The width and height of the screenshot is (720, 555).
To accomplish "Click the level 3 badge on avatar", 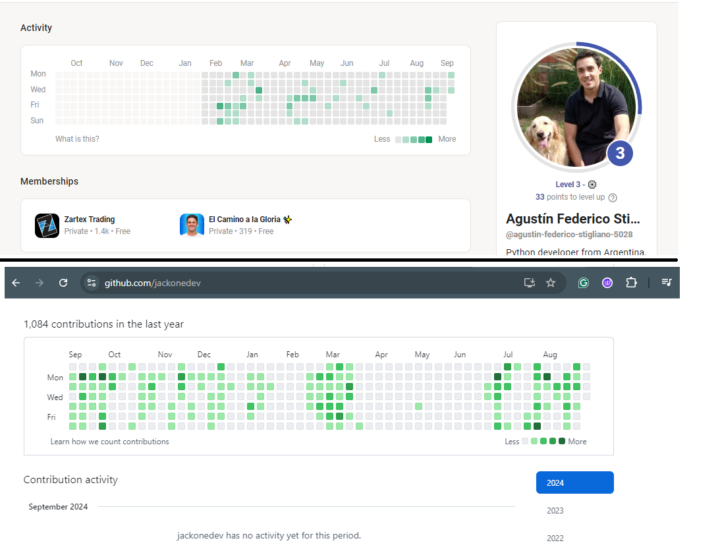I will [620, 153].
